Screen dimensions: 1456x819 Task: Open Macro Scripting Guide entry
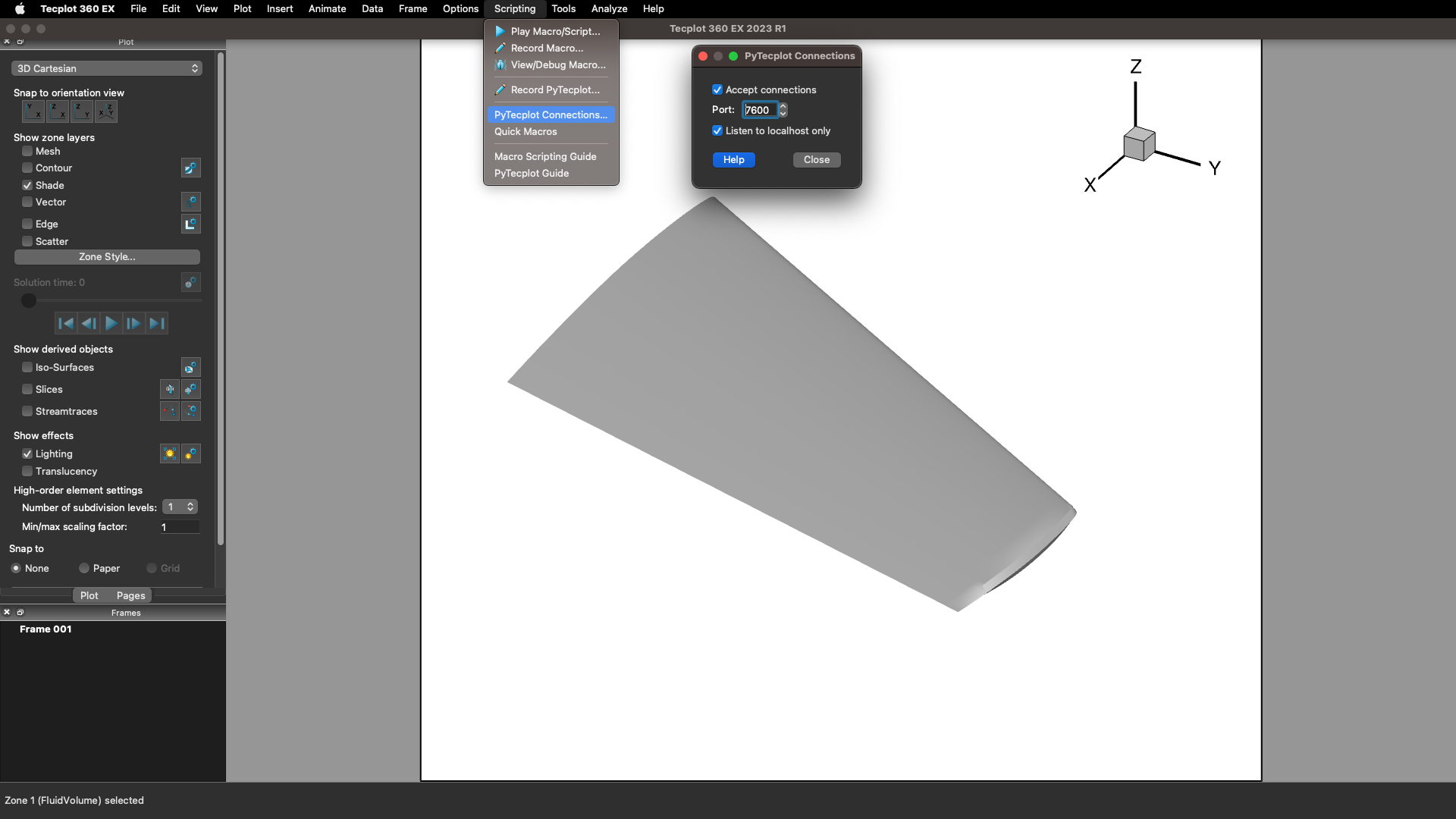tap(551, 156)
